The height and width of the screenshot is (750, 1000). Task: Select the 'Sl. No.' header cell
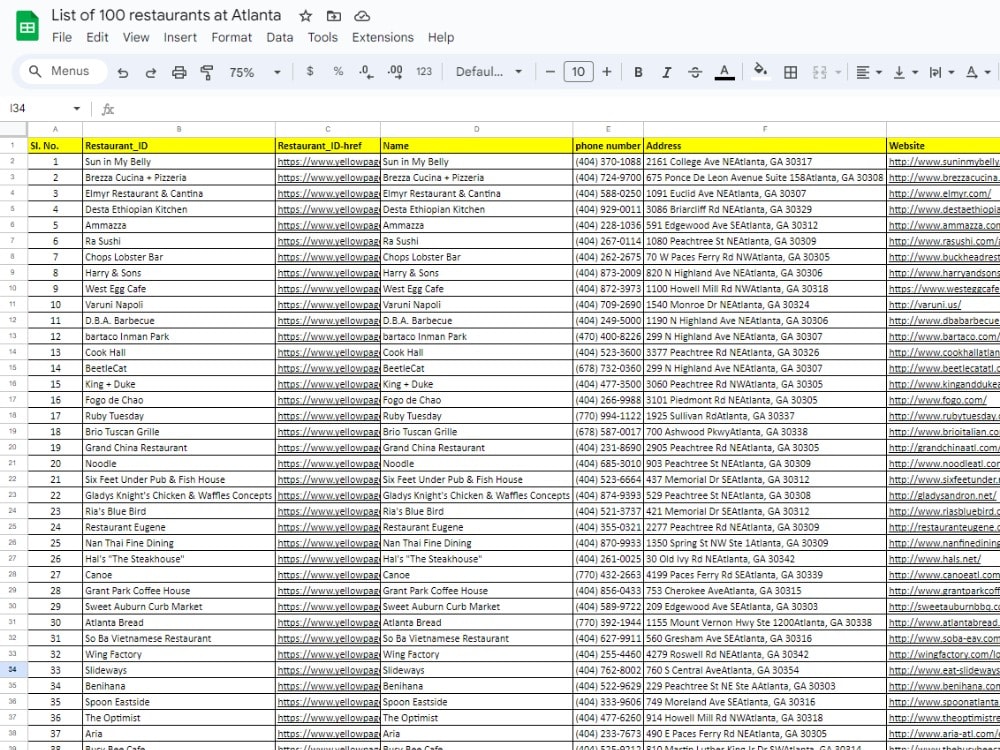(55, 145)
